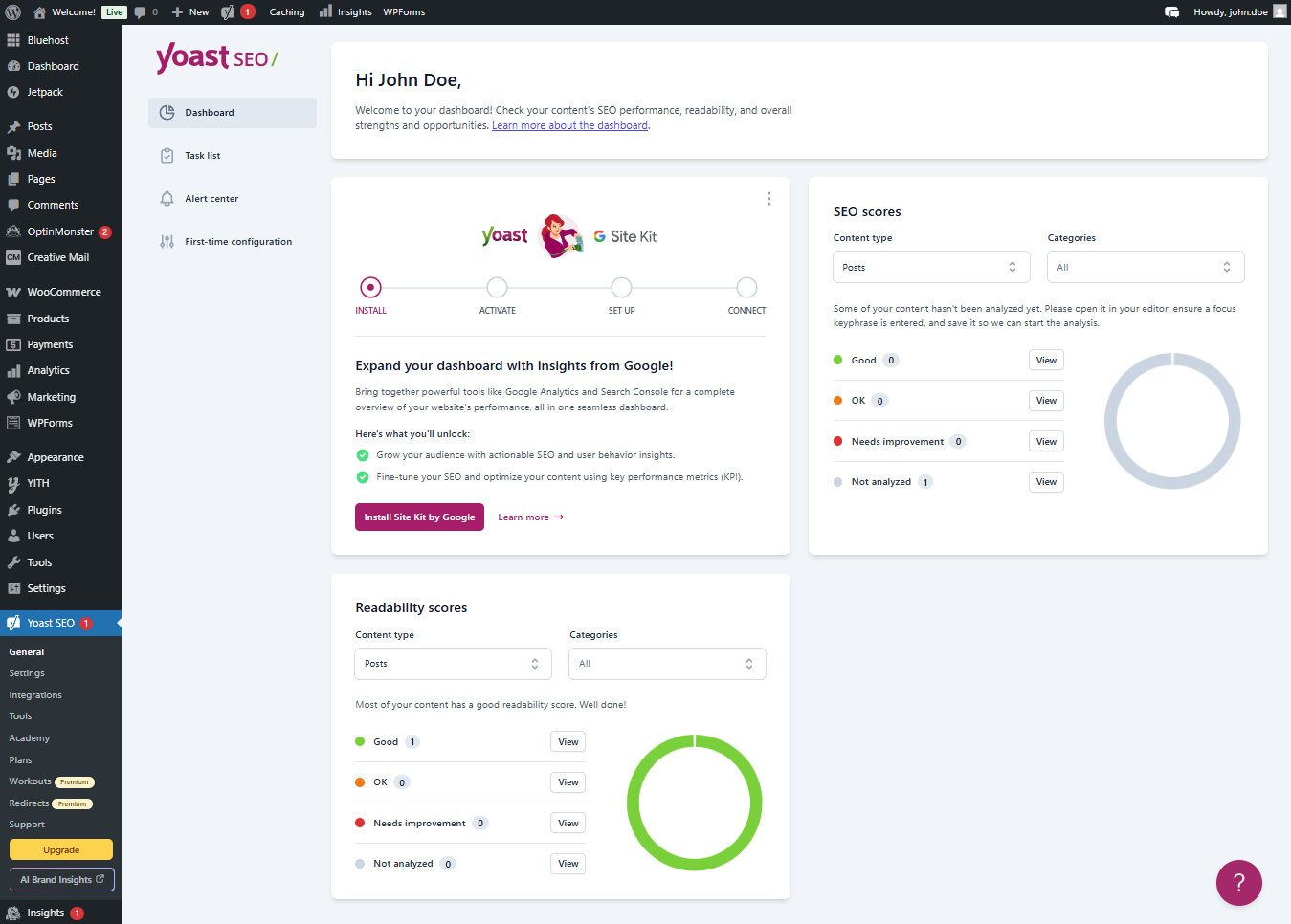The image size is (1291, 924).
Task: Open the three-dot menu on Site Kit card
Action: [768, 199]
